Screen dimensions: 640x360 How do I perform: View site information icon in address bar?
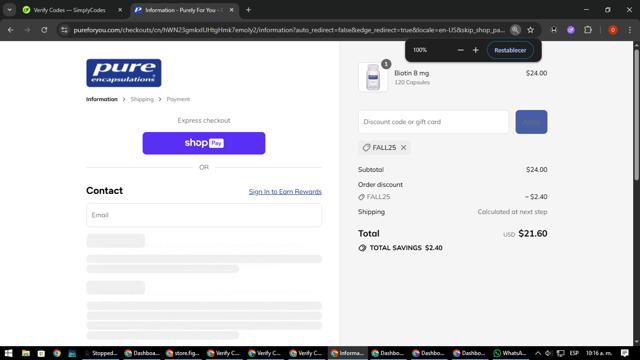(64, 30)
